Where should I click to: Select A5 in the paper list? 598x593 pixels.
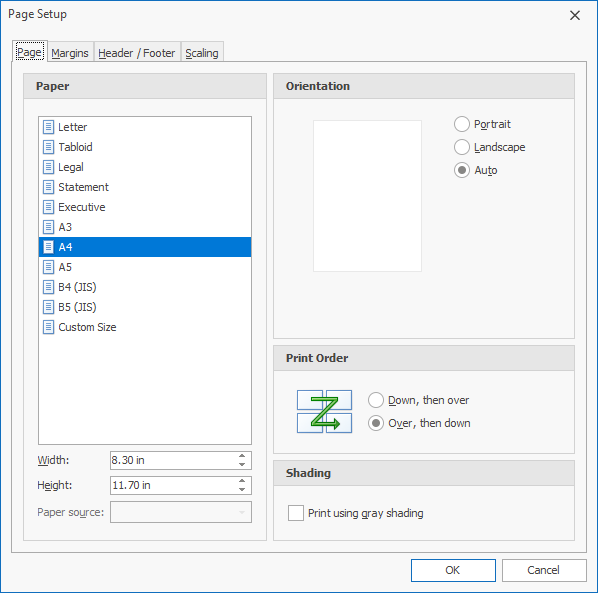click(145, 267)
